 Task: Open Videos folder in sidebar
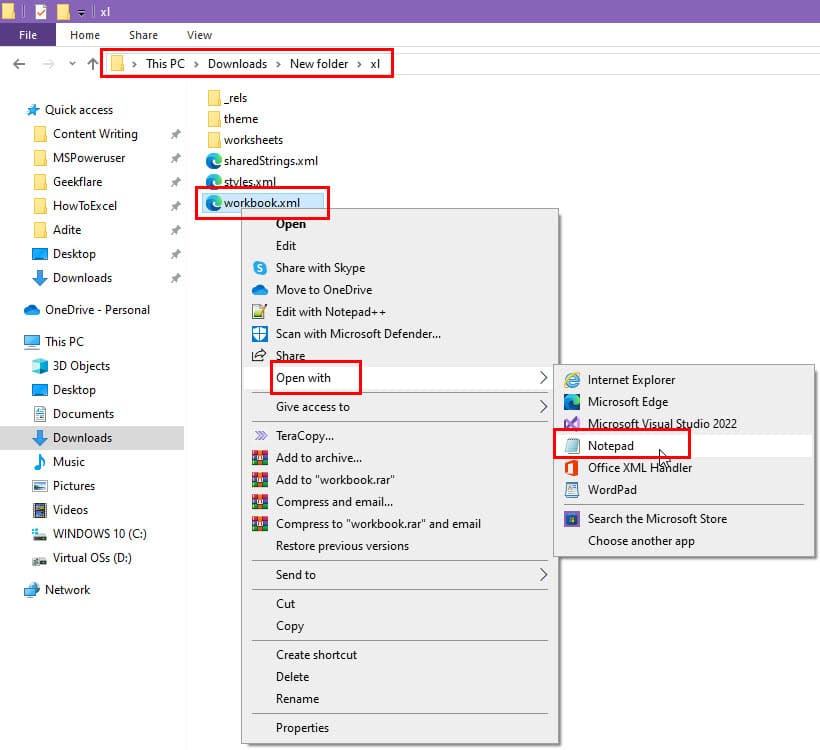click(x=70, y=510)
